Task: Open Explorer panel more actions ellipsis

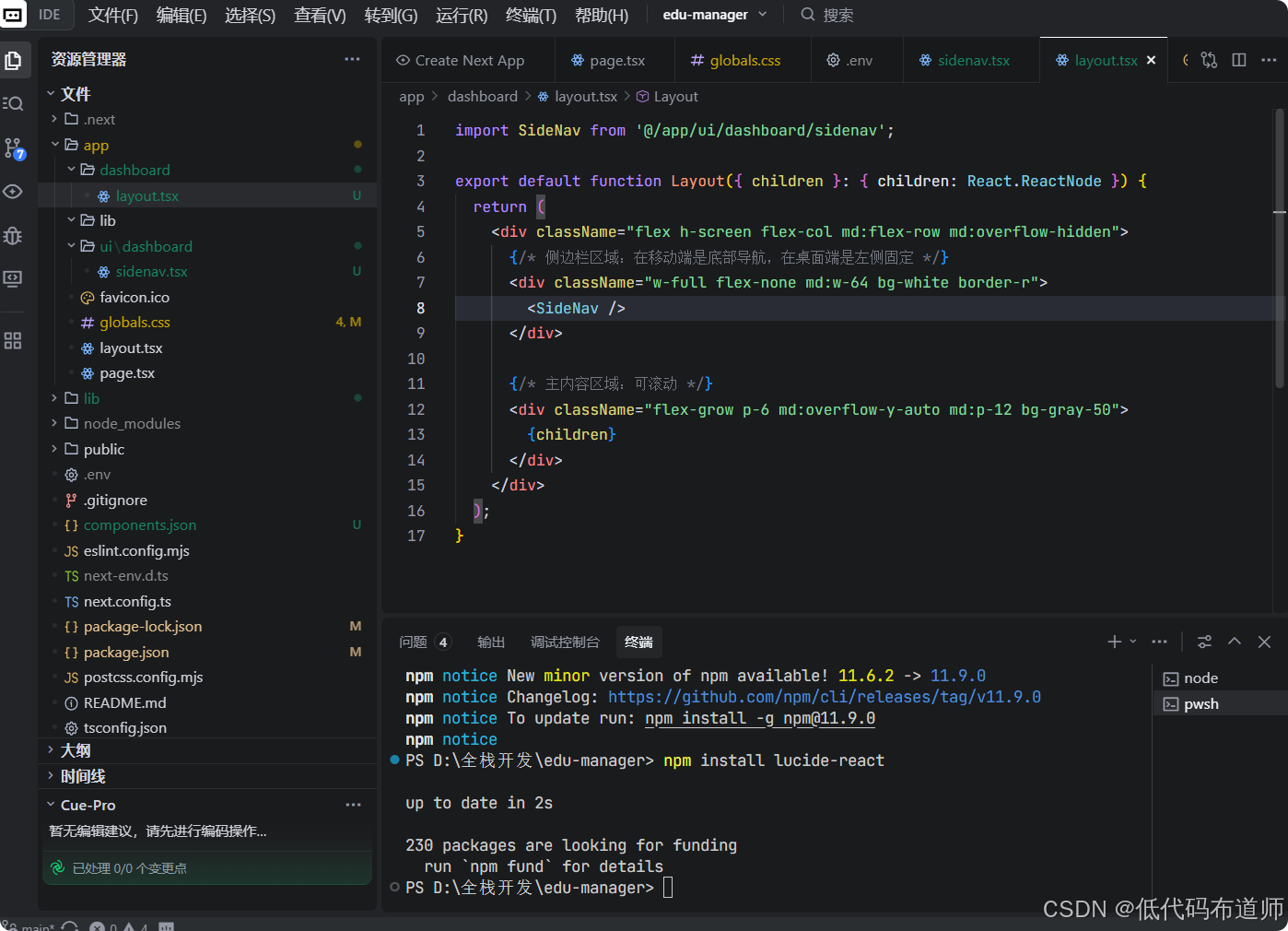Action: pyautogui.click(x=352, y=59)
